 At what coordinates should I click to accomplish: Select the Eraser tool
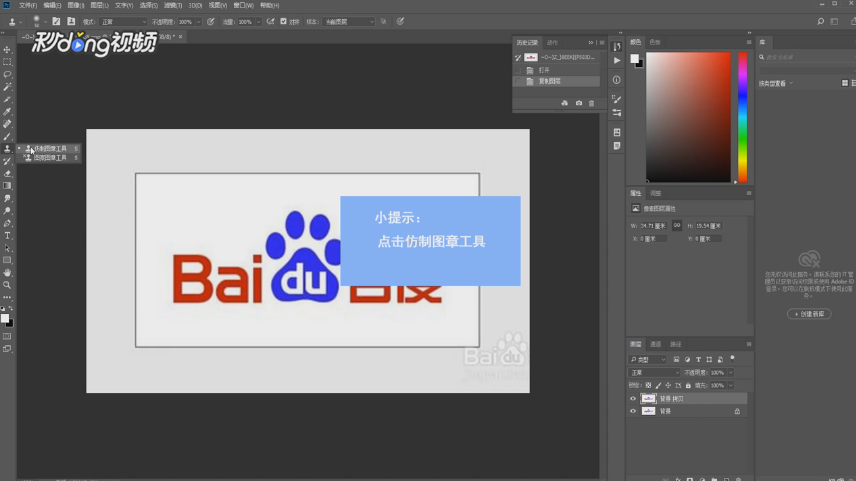[x=7, y=174]
